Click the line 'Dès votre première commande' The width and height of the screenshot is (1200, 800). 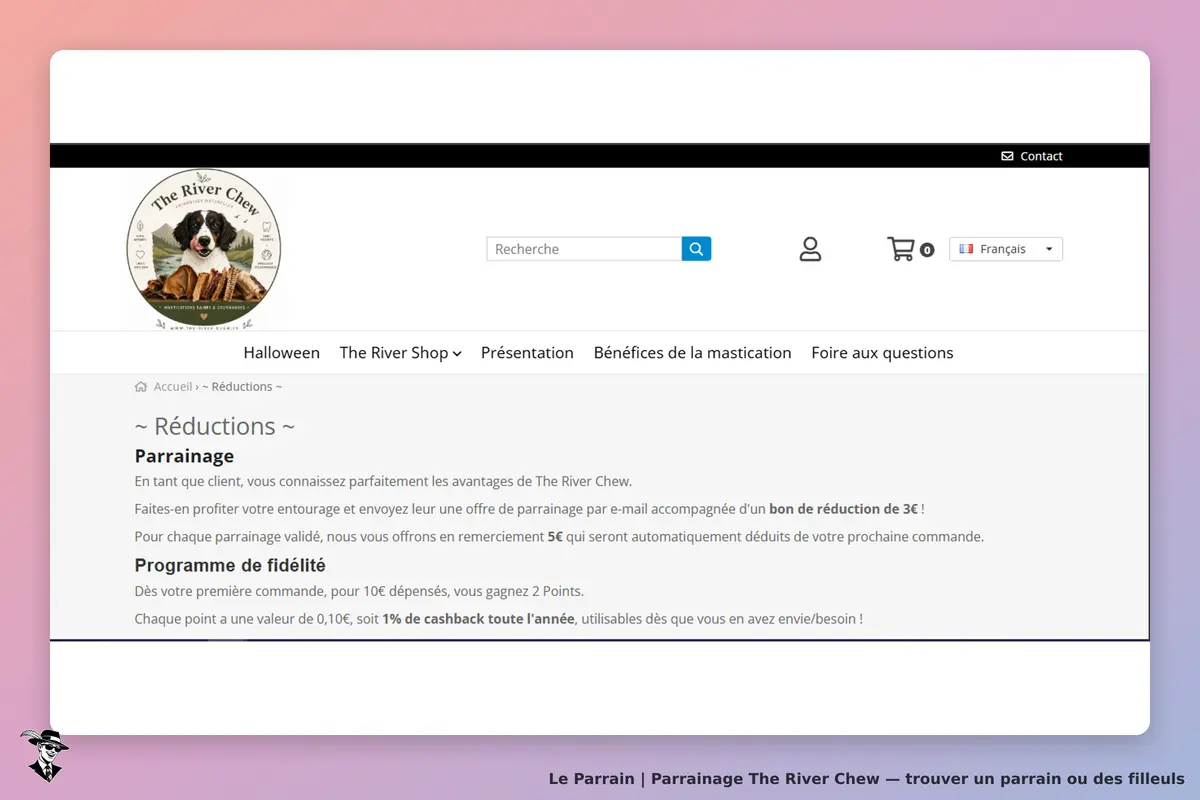pyautogui.click(x=359, y=591)
